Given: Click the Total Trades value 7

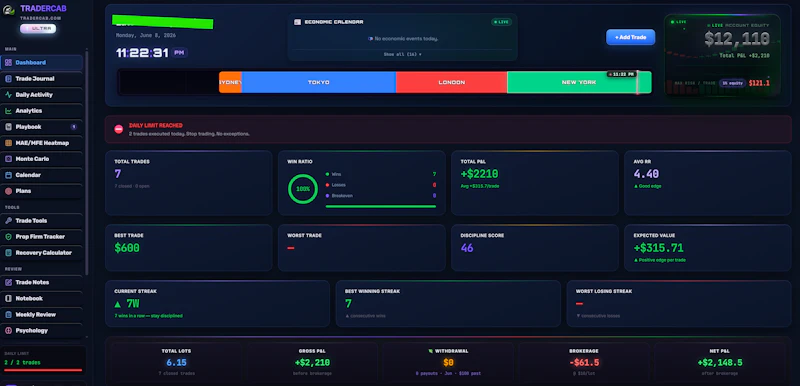Looking at the screenshot, I should [x=118, y=174].
